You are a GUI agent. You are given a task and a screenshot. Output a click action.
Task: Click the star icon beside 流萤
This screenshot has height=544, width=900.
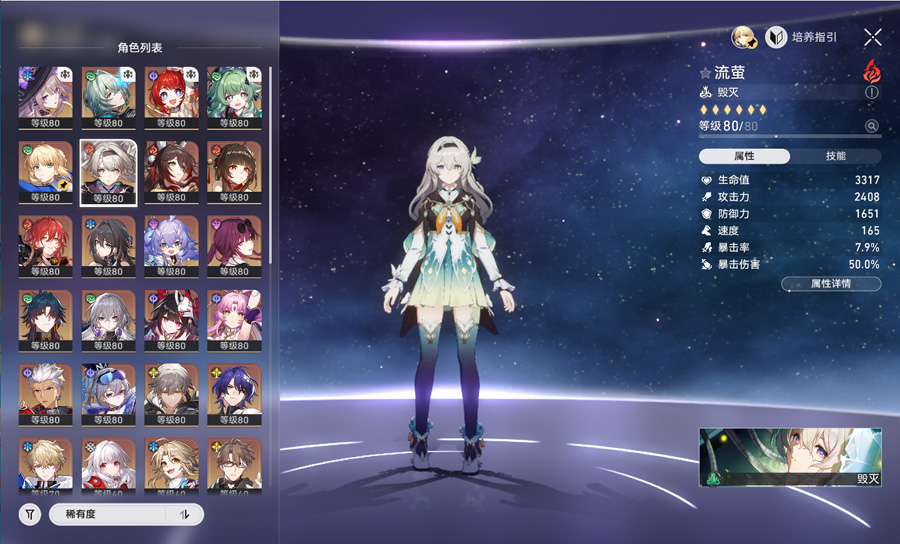pyautogui.click(x=705, y=73)
